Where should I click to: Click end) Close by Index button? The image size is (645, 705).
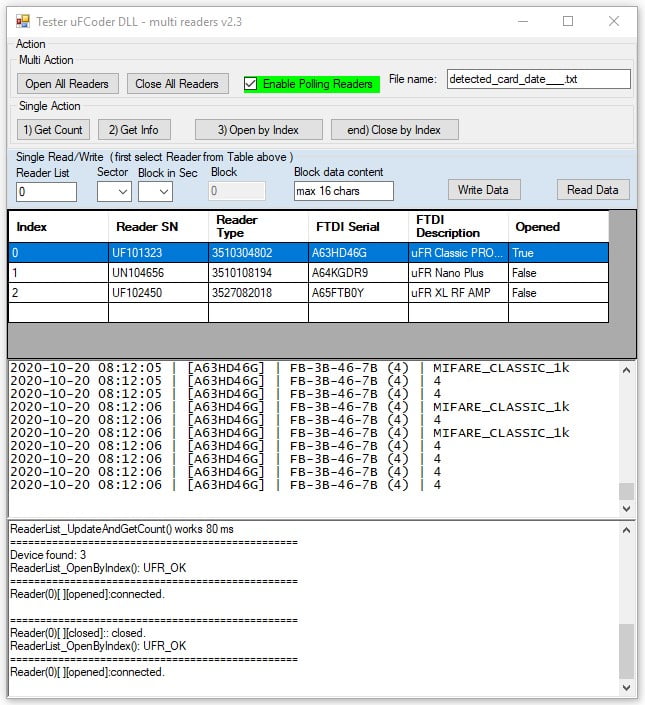(394, 130)
